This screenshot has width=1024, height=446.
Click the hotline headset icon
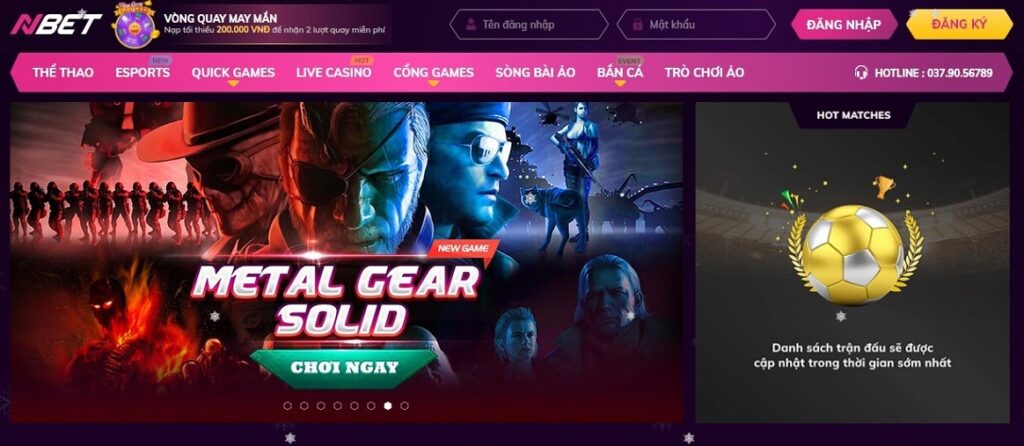point(861,72)
